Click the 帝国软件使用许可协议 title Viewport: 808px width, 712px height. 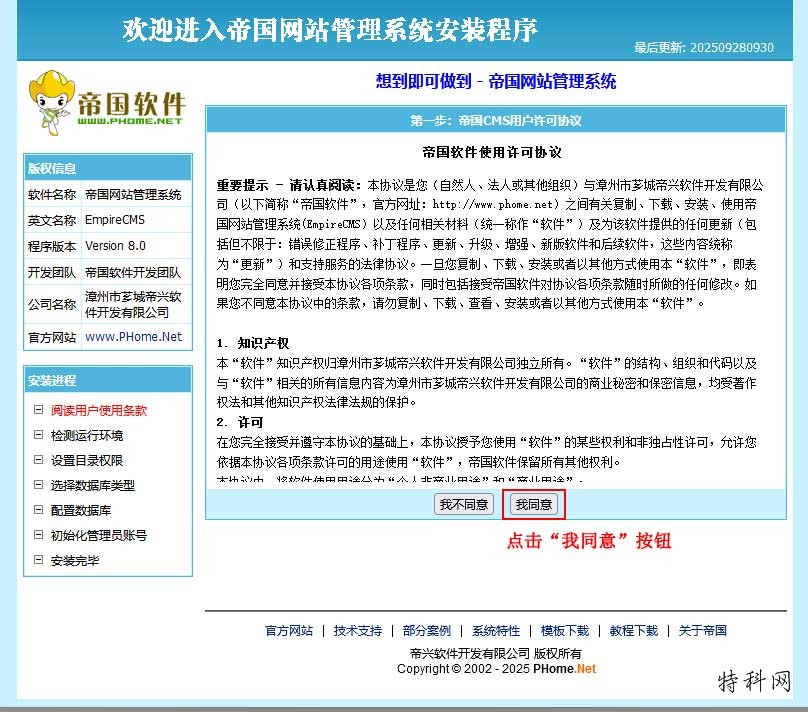(x=492, y=152)
